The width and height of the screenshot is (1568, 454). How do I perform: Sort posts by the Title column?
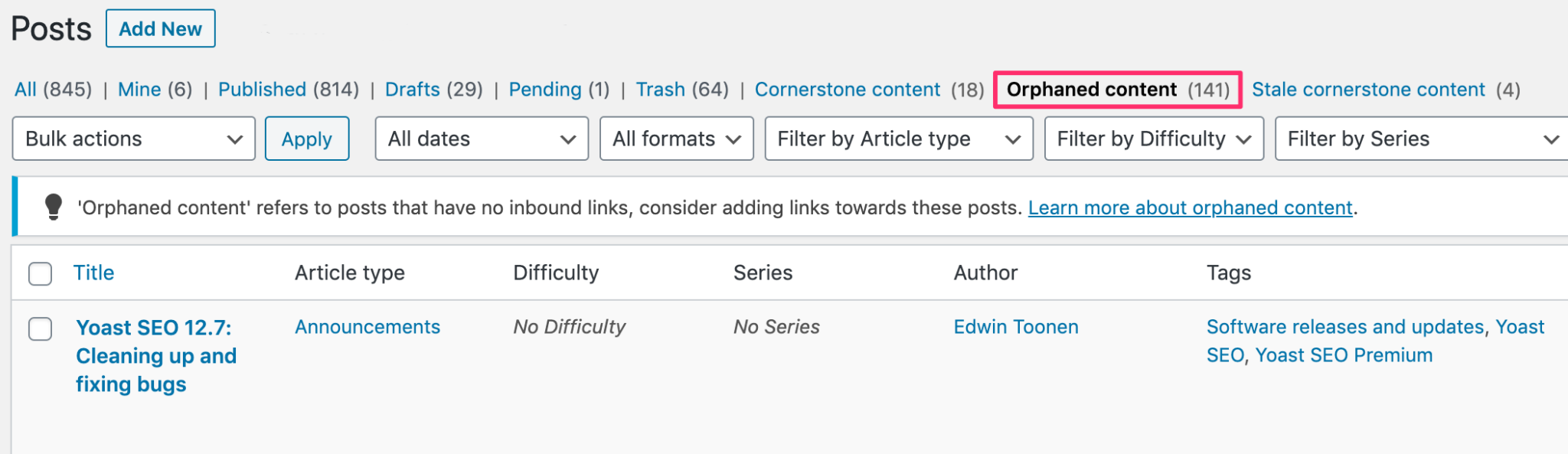tap(93, 273)
